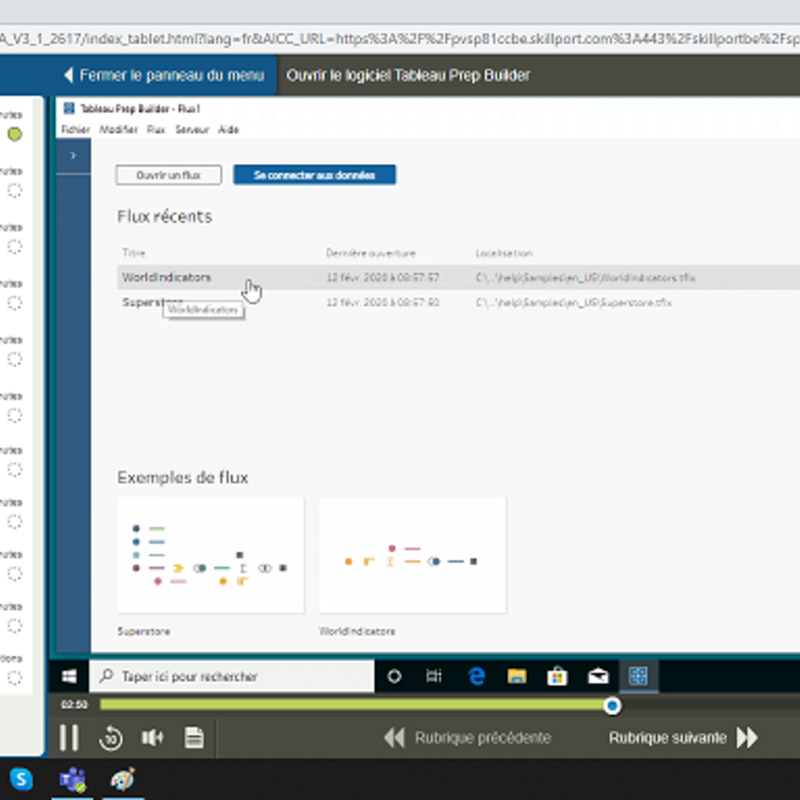Screen dimensions: 800x800
Task: Click the Tableau Prep Builder title icon
Action: [x=69, y=108]
